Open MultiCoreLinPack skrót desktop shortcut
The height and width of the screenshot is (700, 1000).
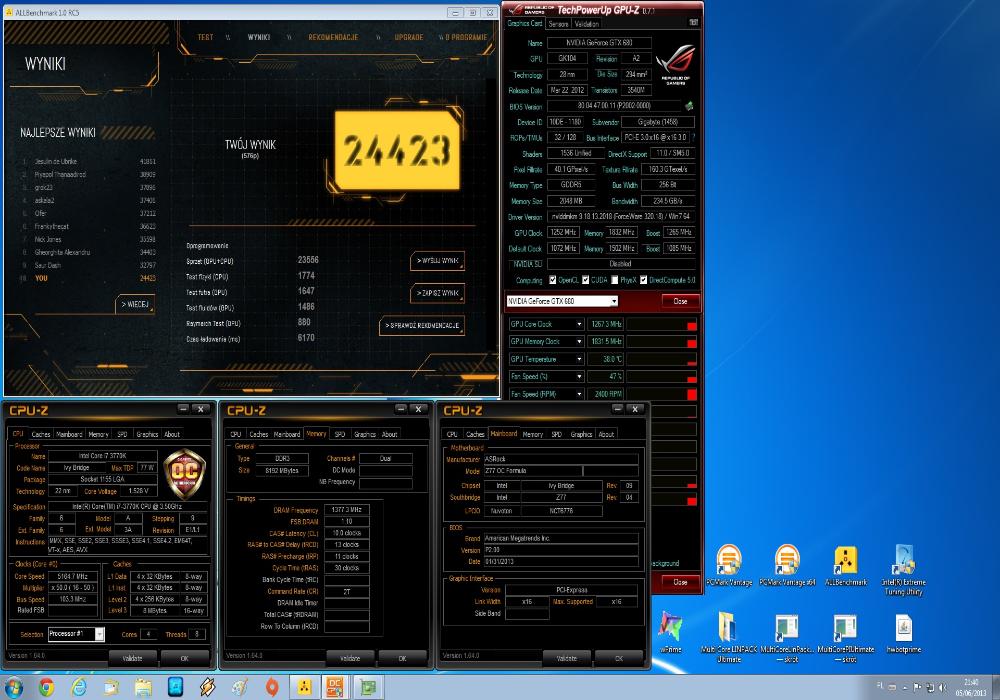click(787, 637)
